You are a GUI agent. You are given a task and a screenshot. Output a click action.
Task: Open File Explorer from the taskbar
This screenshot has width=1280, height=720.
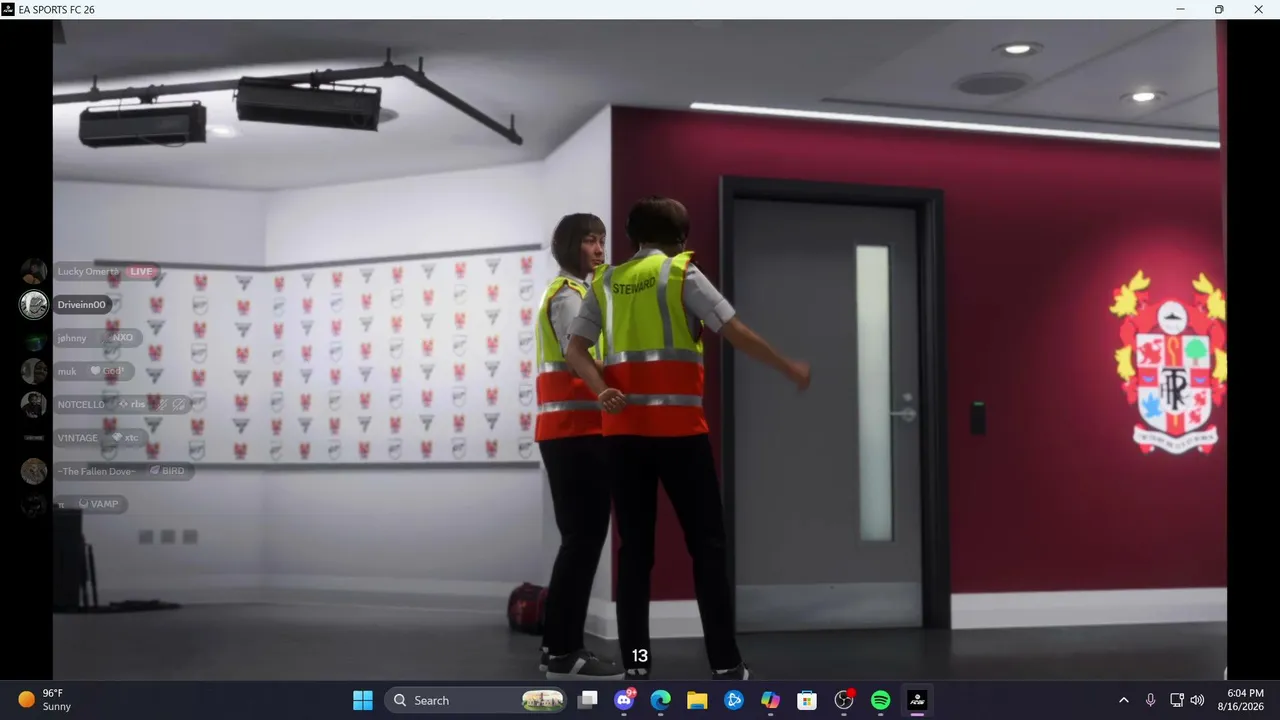coord(697,700)
